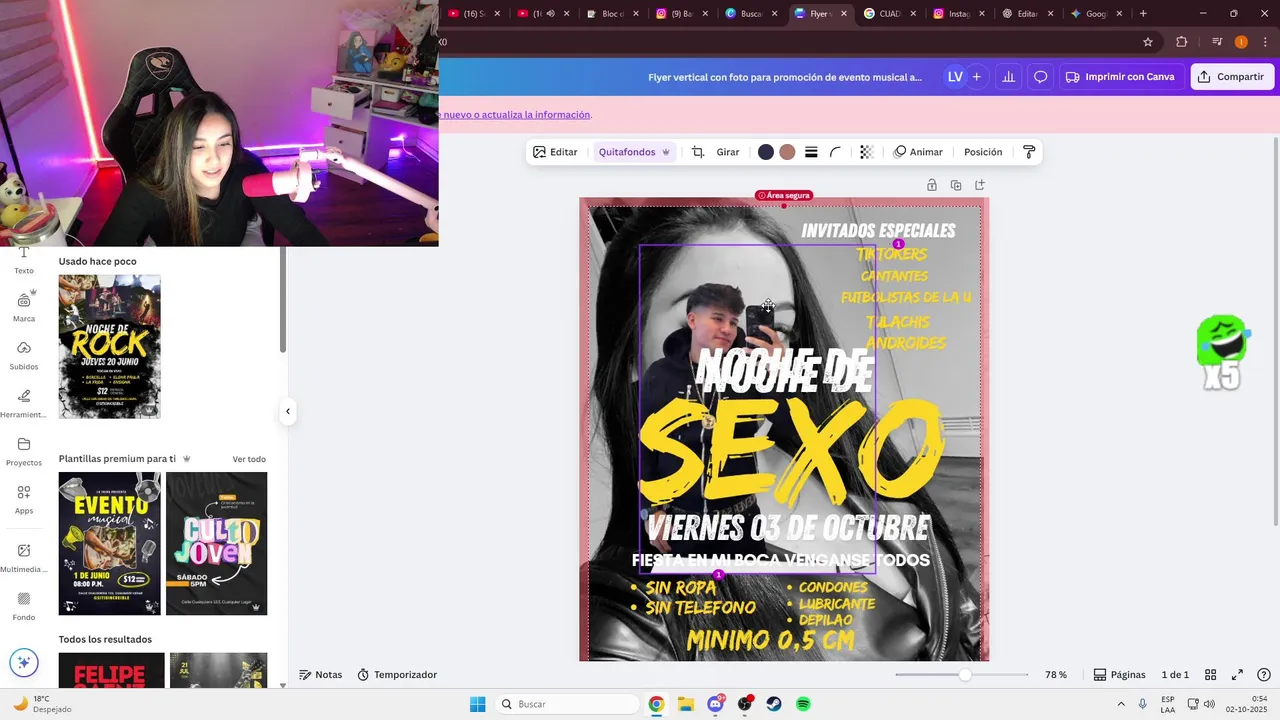Open the Proyectos folder panel
Screen dimensions: 1280x720
point(24,450)
